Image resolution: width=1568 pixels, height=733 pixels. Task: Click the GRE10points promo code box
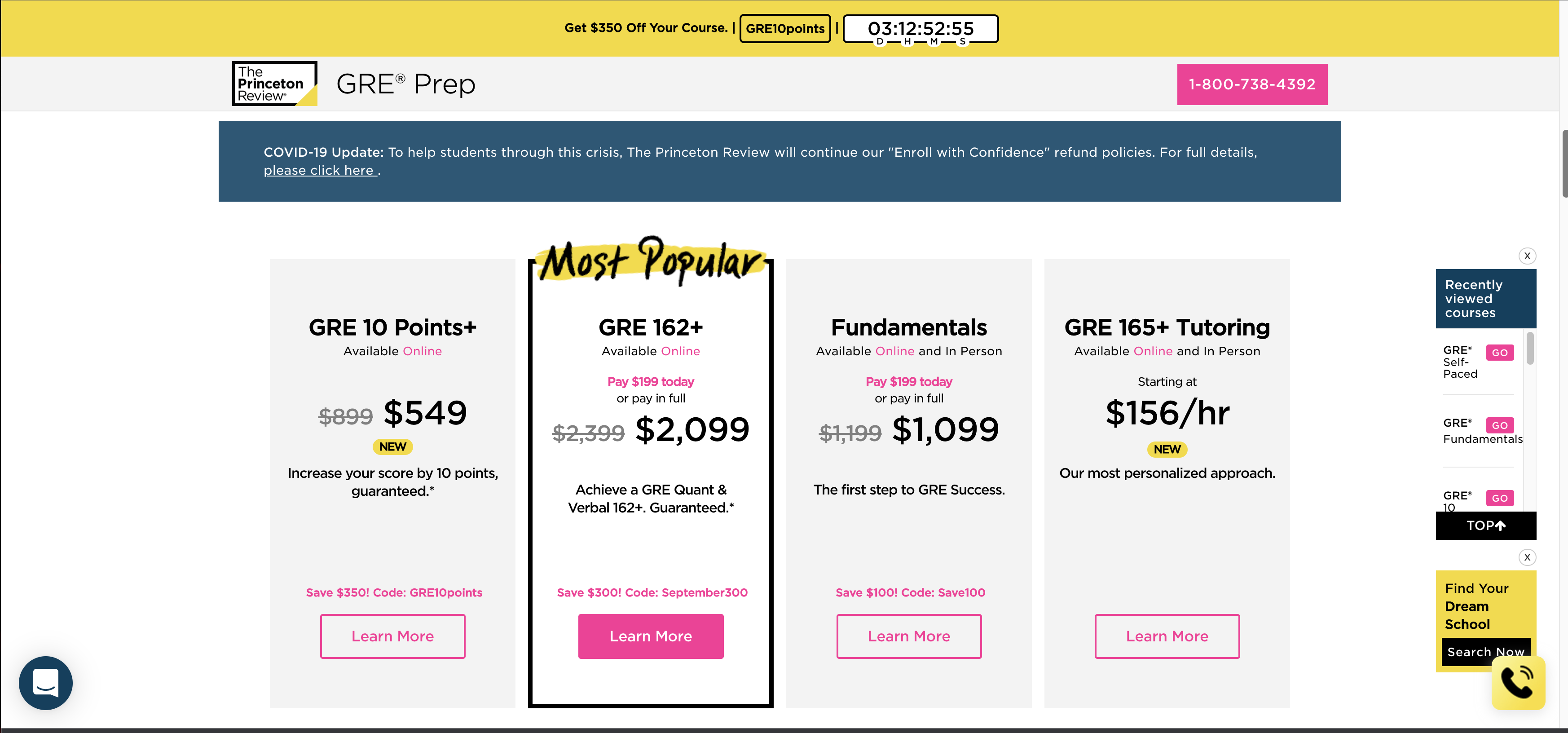(784, 29)
